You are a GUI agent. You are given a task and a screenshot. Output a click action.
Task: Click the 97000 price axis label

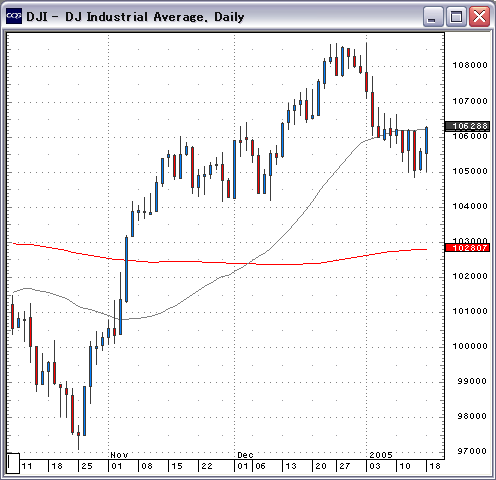coord(472,451)
